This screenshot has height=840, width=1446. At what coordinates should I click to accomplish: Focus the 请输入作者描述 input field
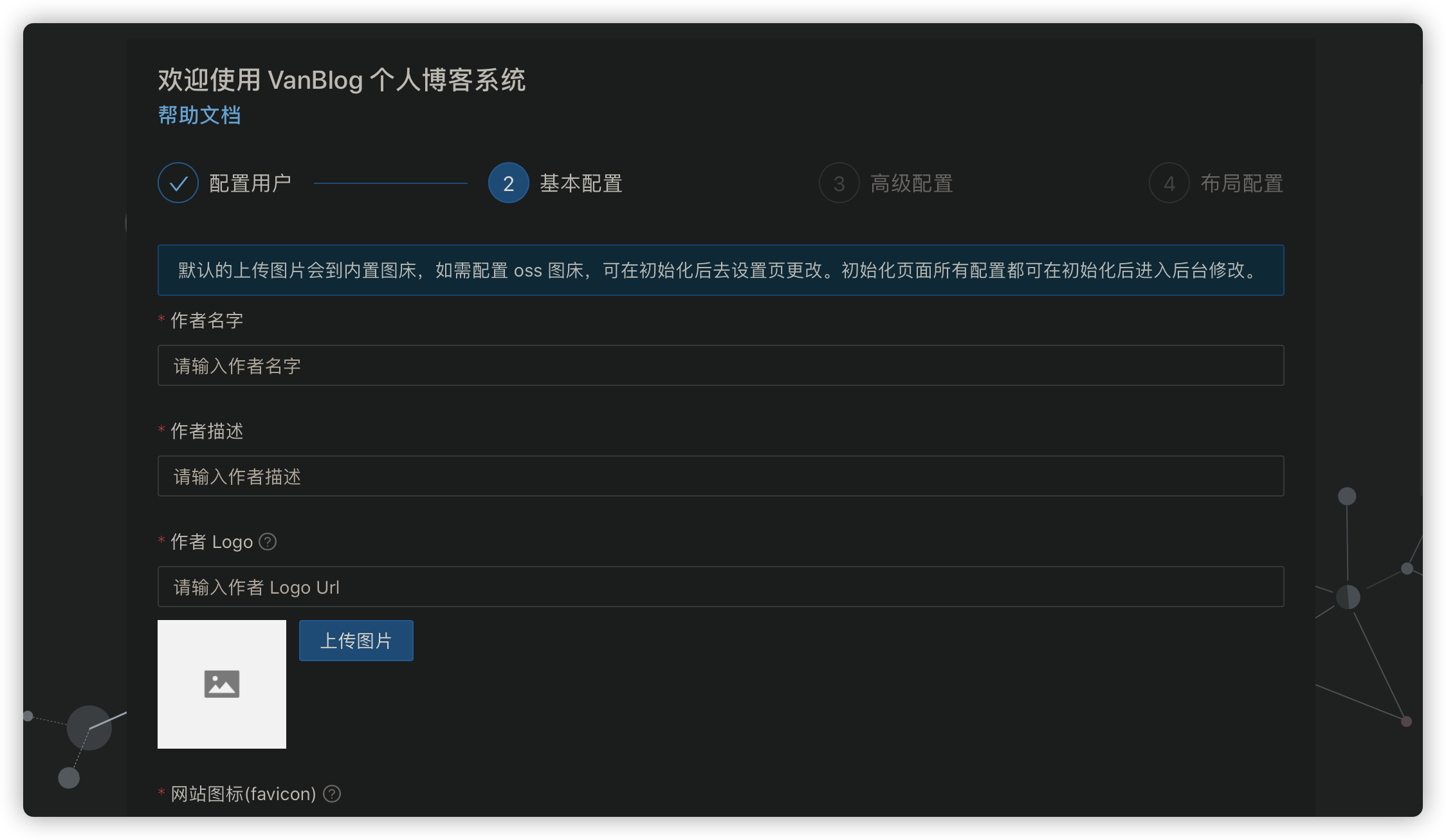(720, 476)
